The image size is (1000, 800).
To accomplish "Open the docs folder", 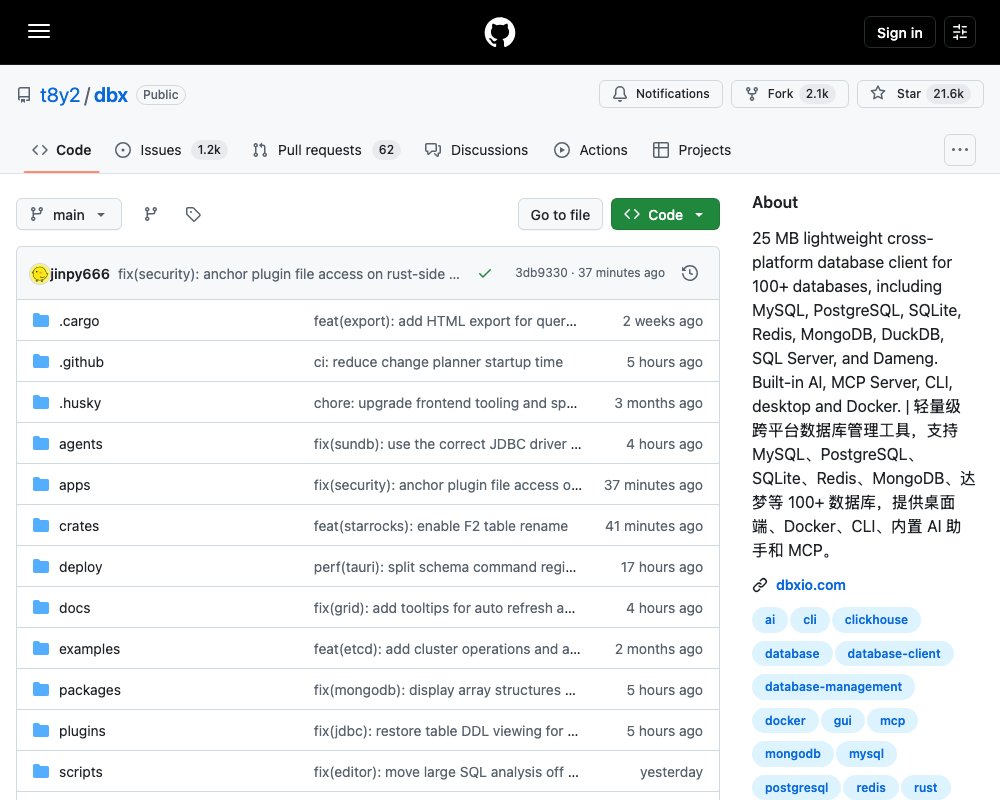I will coord(75,608).
